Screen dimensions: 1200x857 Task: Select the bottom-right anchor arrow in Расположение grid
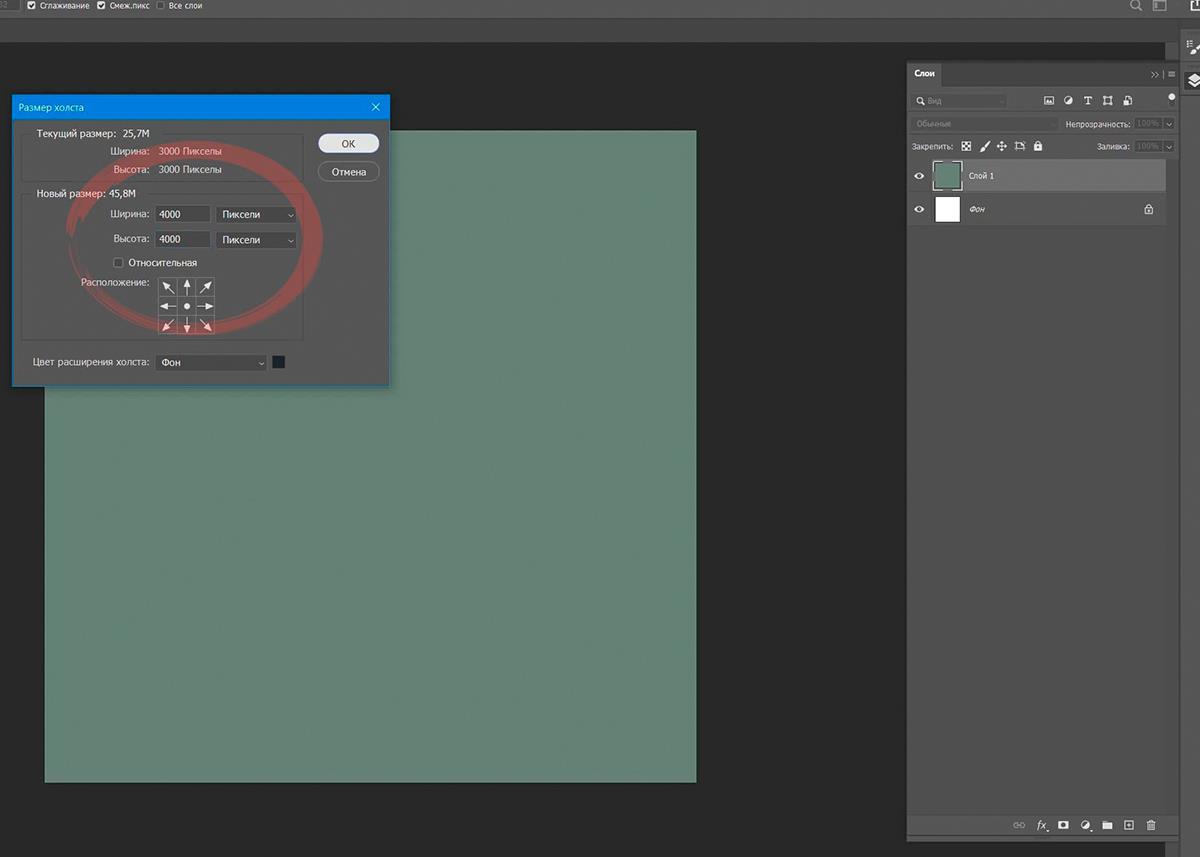click(x=206, y=324)
